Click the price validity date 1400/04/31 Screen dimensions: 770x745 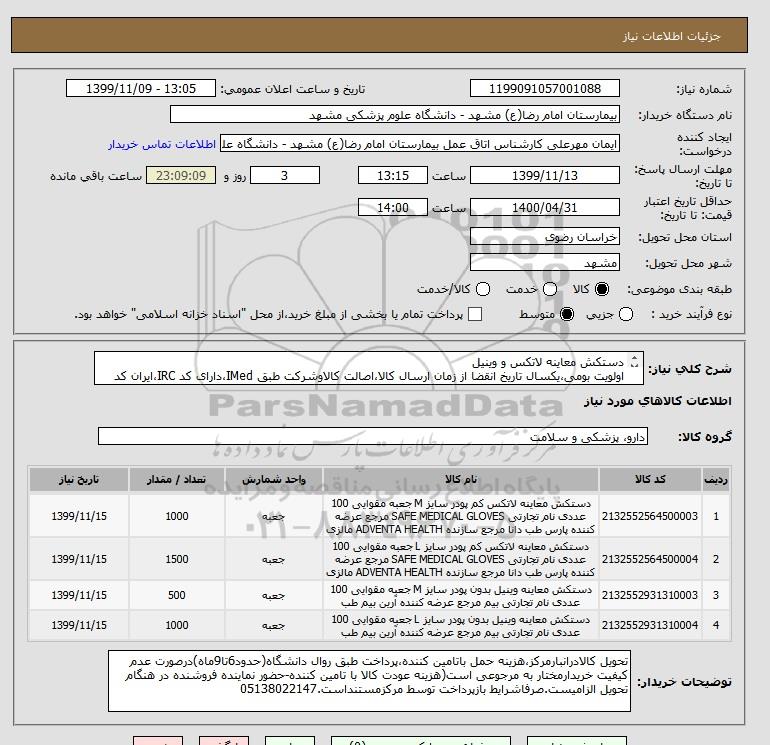coord(545,207)
